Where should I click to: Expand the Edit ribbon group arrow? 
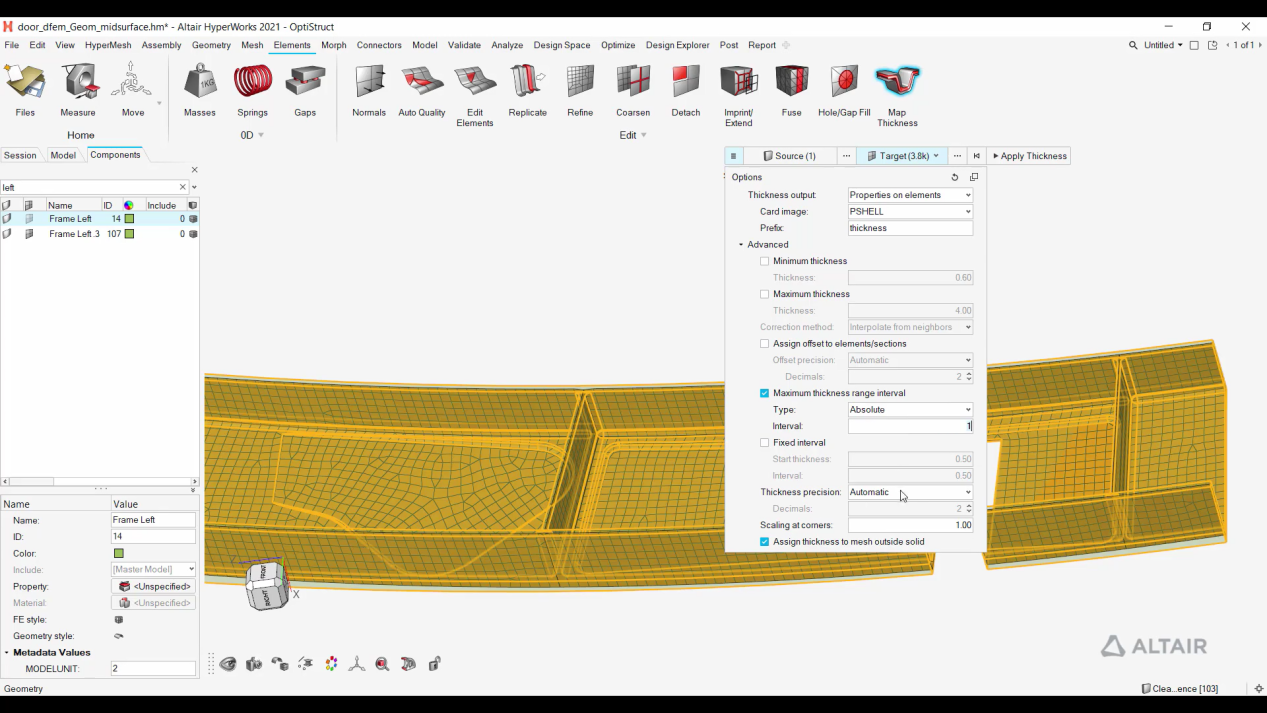click(643, 135)
